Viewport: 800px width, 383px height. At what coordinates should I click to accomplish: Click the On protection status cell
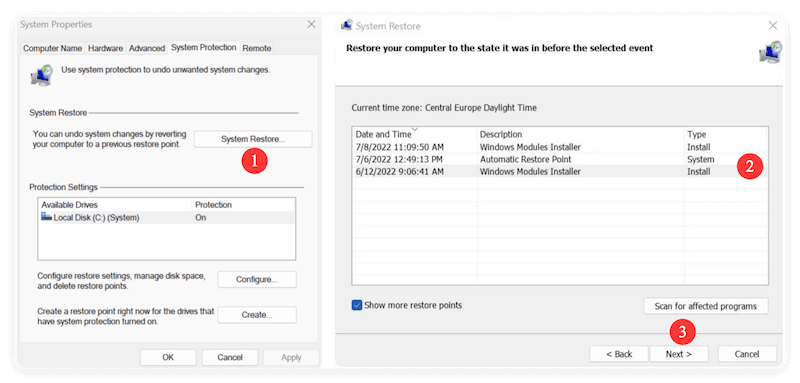click(201, 218)
